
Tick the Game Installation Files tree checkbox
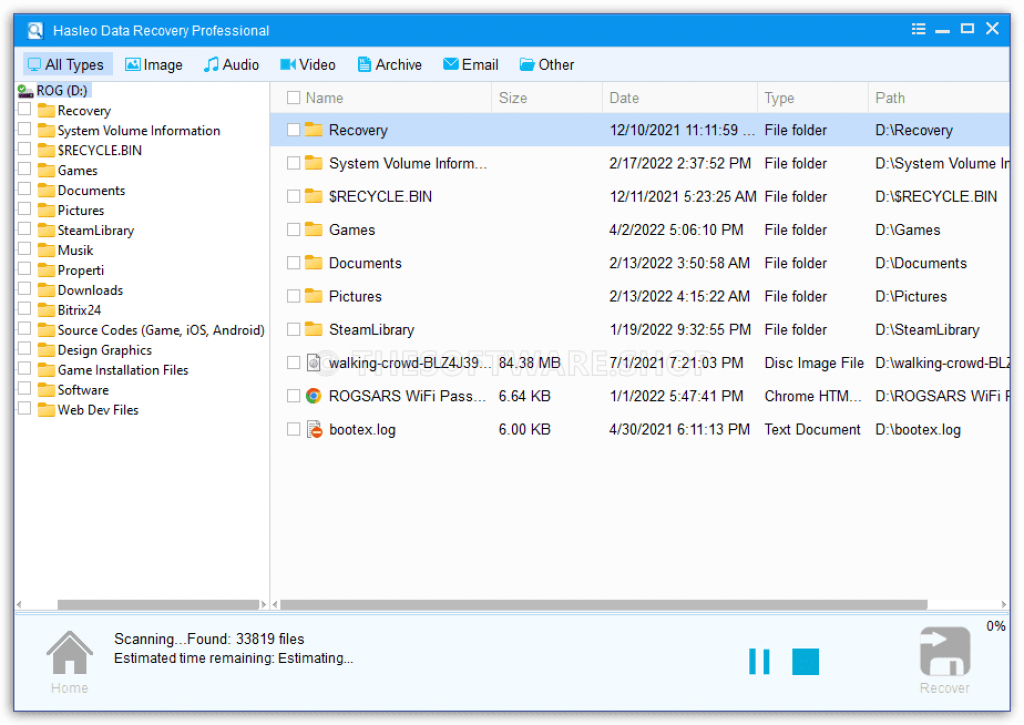(25, 368)
